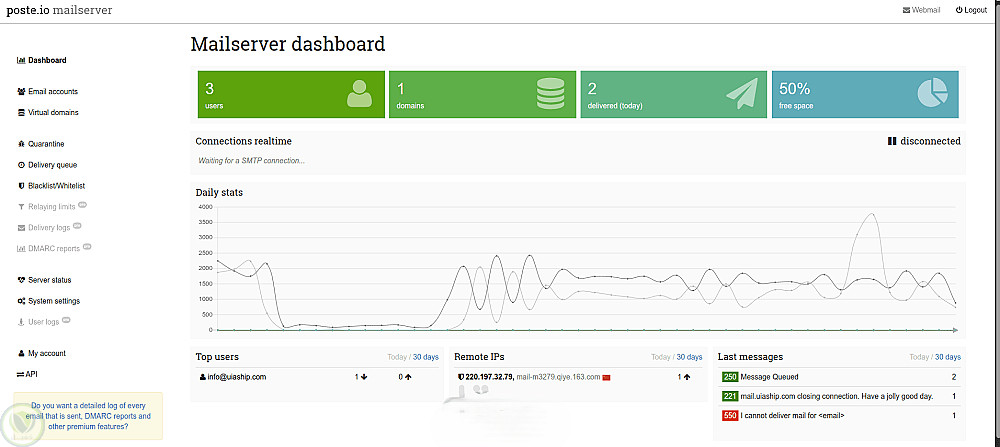Image resolution: width=1000 pixels, height=447 pixels.
Task: Click the 221 closing connection message row
Action: (x=839, y=397)
